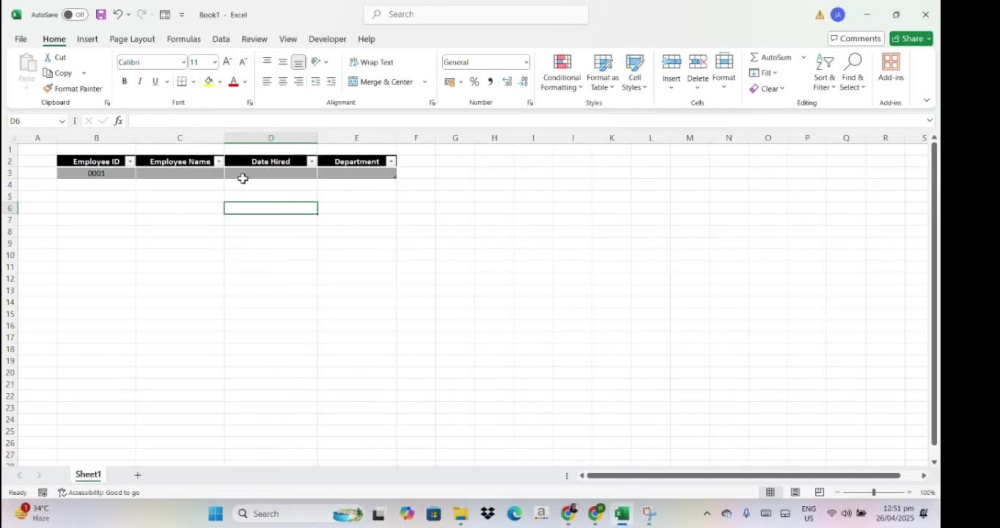Undo the last action

[x=117, y=14]
